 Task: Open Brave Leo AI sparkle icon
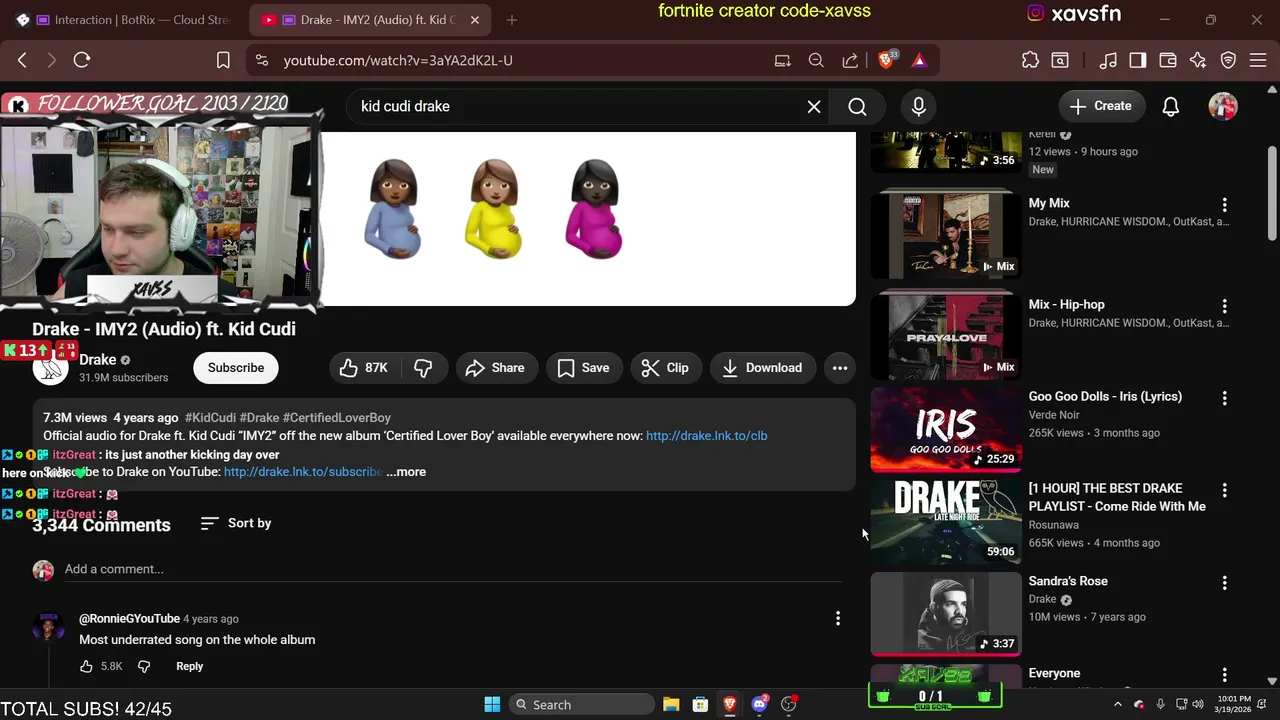click(x=1198, y=60)
